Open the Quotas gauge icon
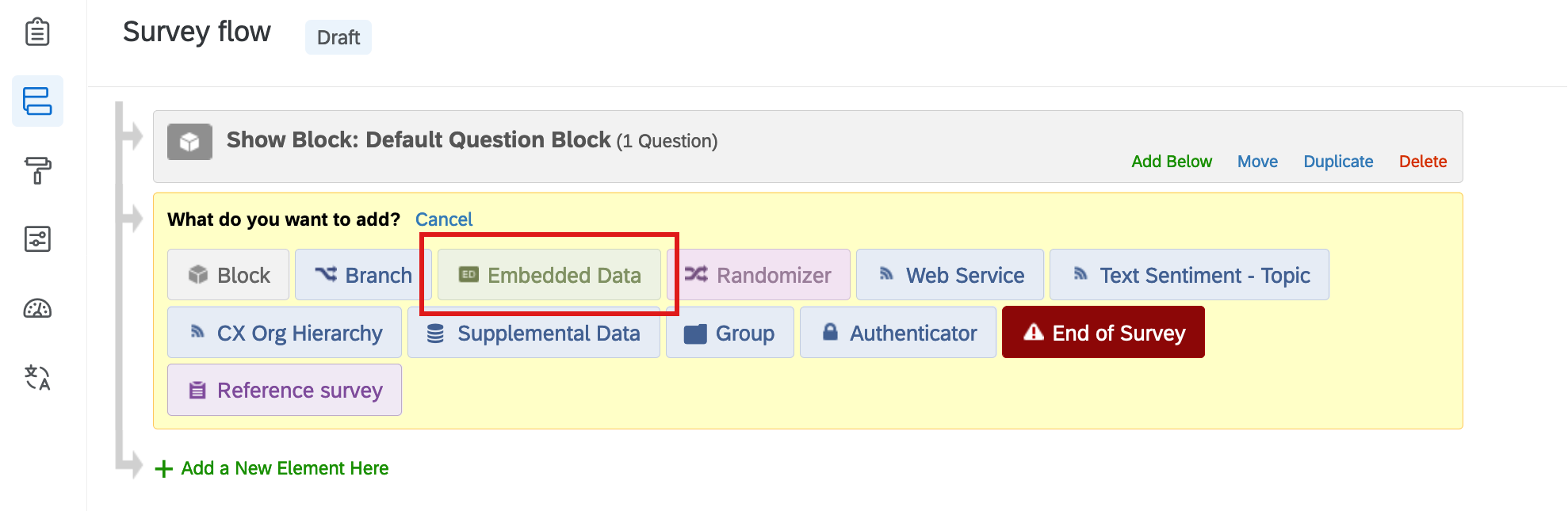 [37, 309]
